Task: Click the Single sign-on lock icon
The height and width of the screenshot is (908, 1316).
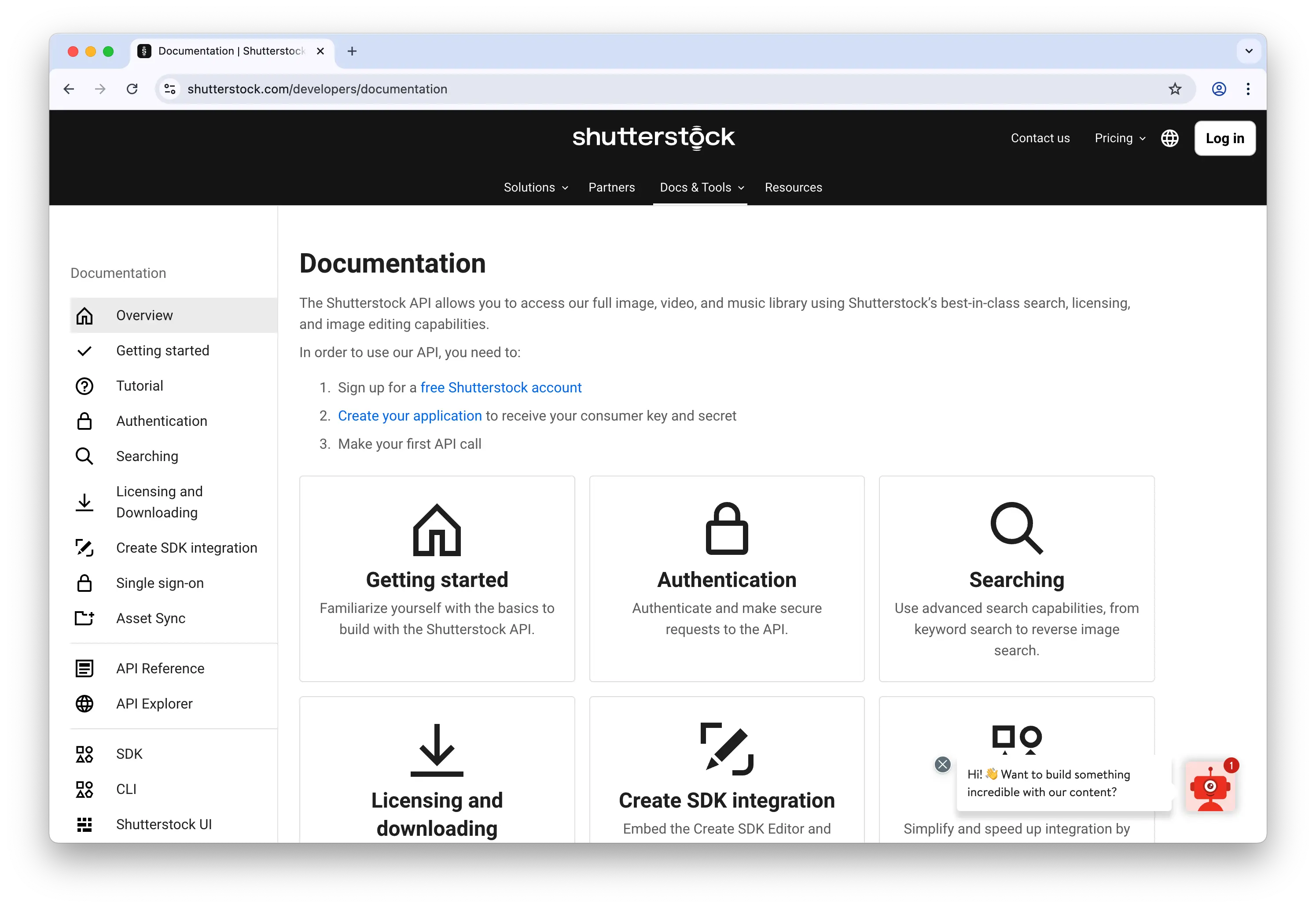Action: click(84, 583)
